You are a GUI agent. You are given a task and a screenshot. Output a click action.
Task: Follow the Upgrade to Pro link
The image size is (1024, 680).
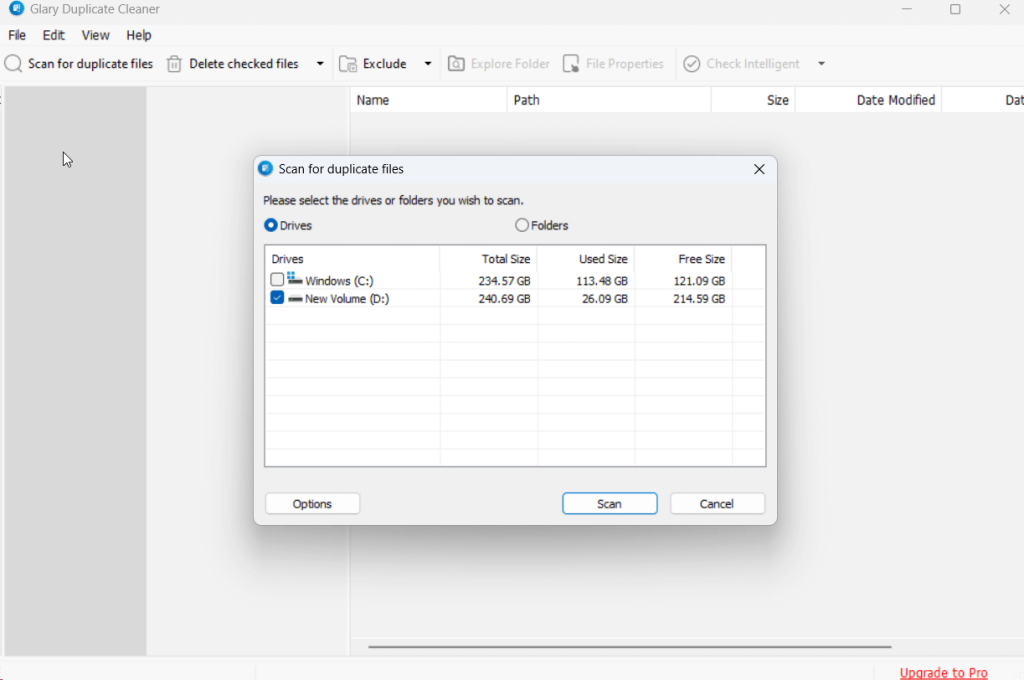click(x=943, y=672)
